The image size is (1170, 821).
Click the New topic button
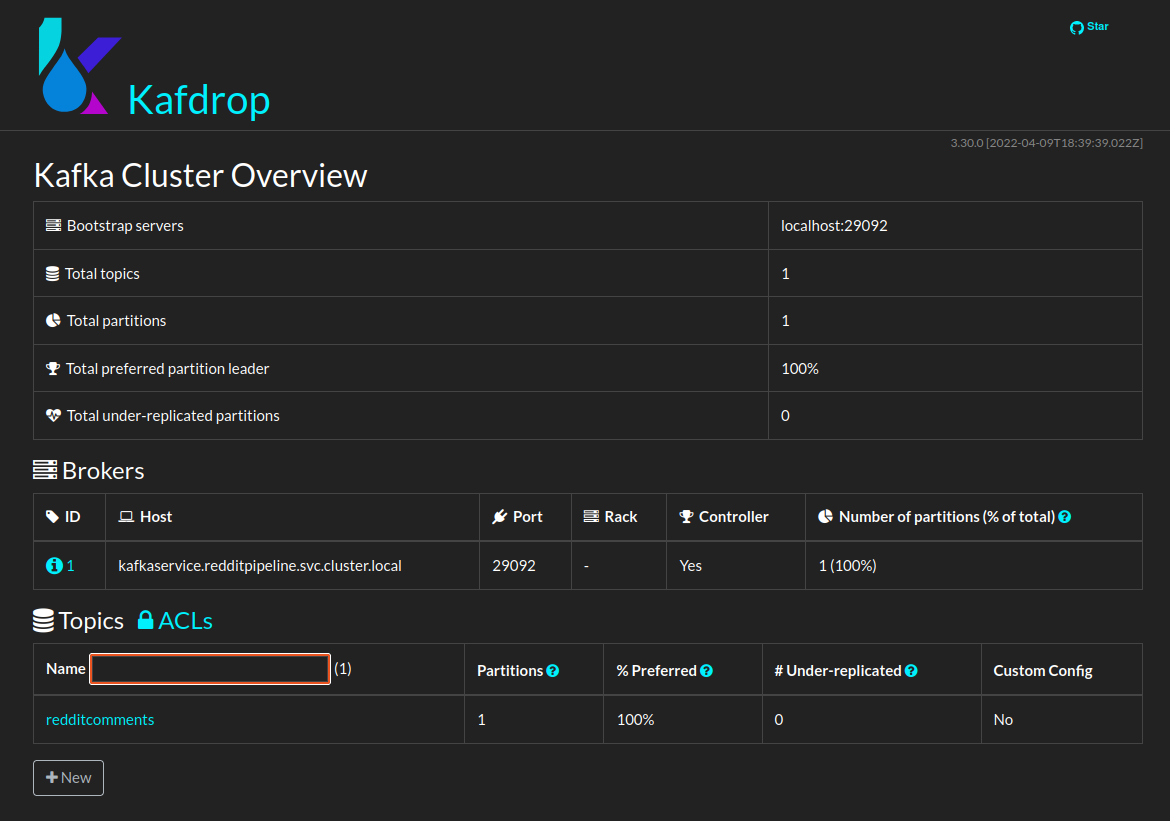pyautogui.click(x=69, y=778)
